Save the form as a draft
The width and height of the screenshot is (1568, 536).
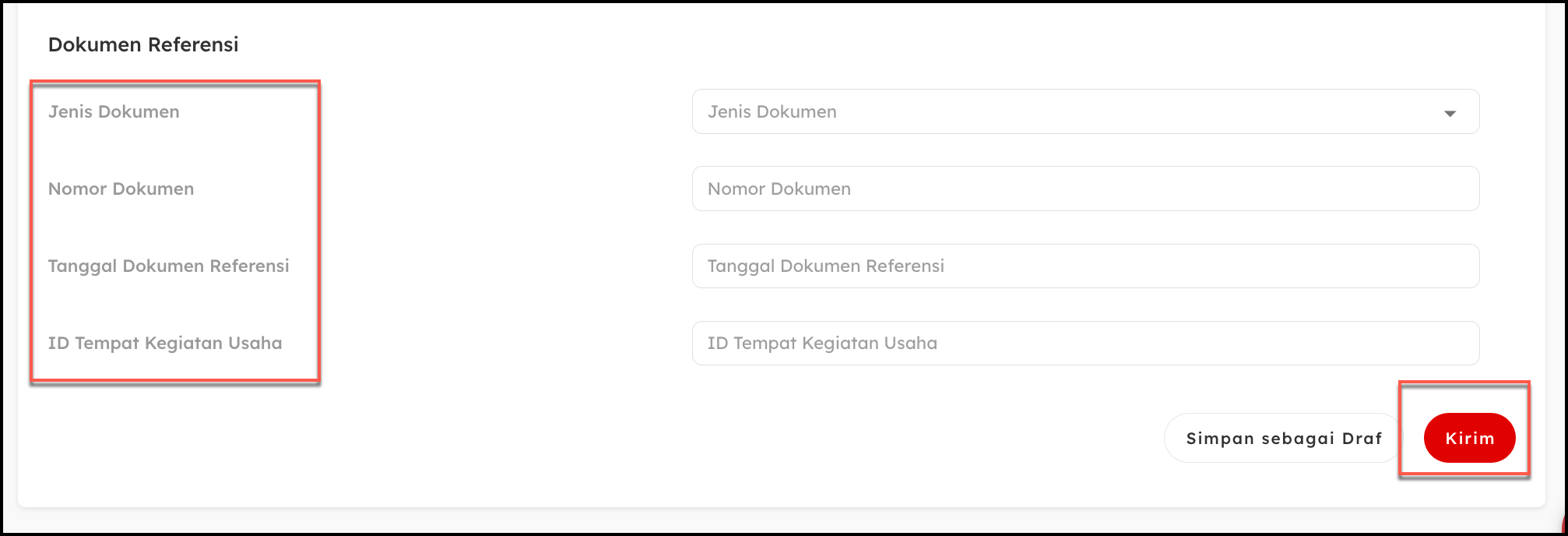point(1283,438)
